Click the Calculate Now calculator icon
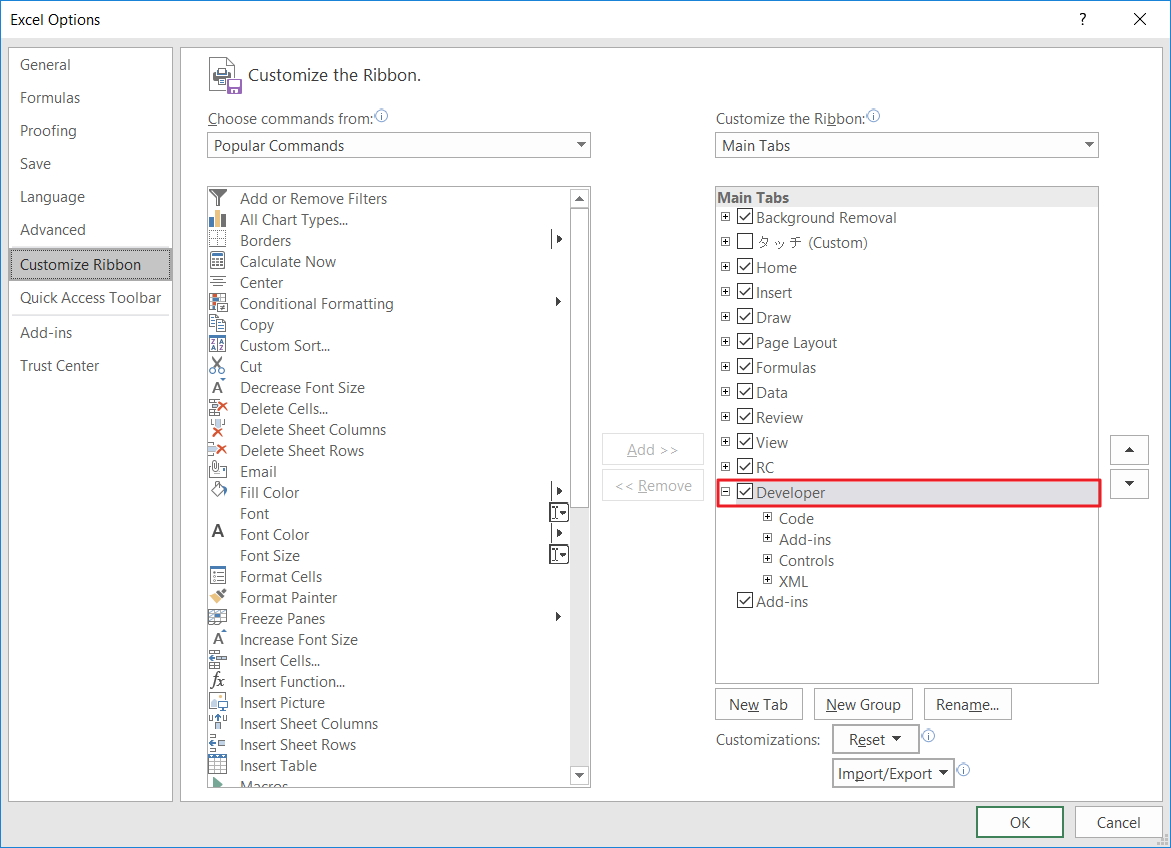This screenshot has width=1171, height=848. 217,261
